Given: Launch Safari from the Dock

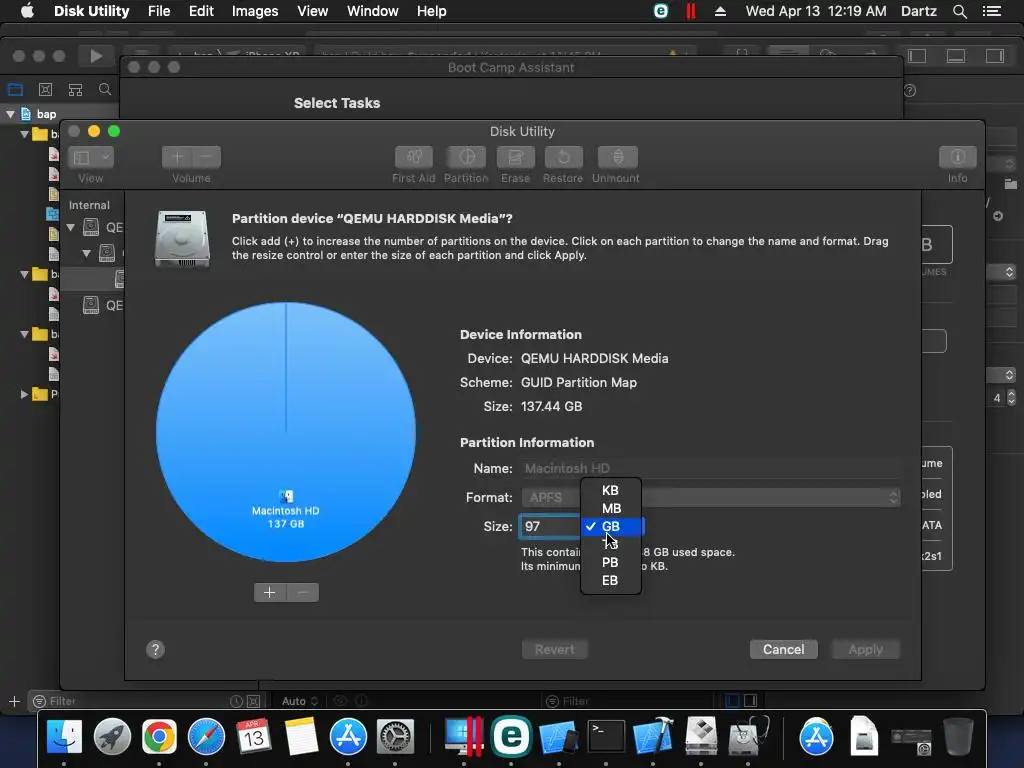Looking at the screenshot, I should [206, 737].
